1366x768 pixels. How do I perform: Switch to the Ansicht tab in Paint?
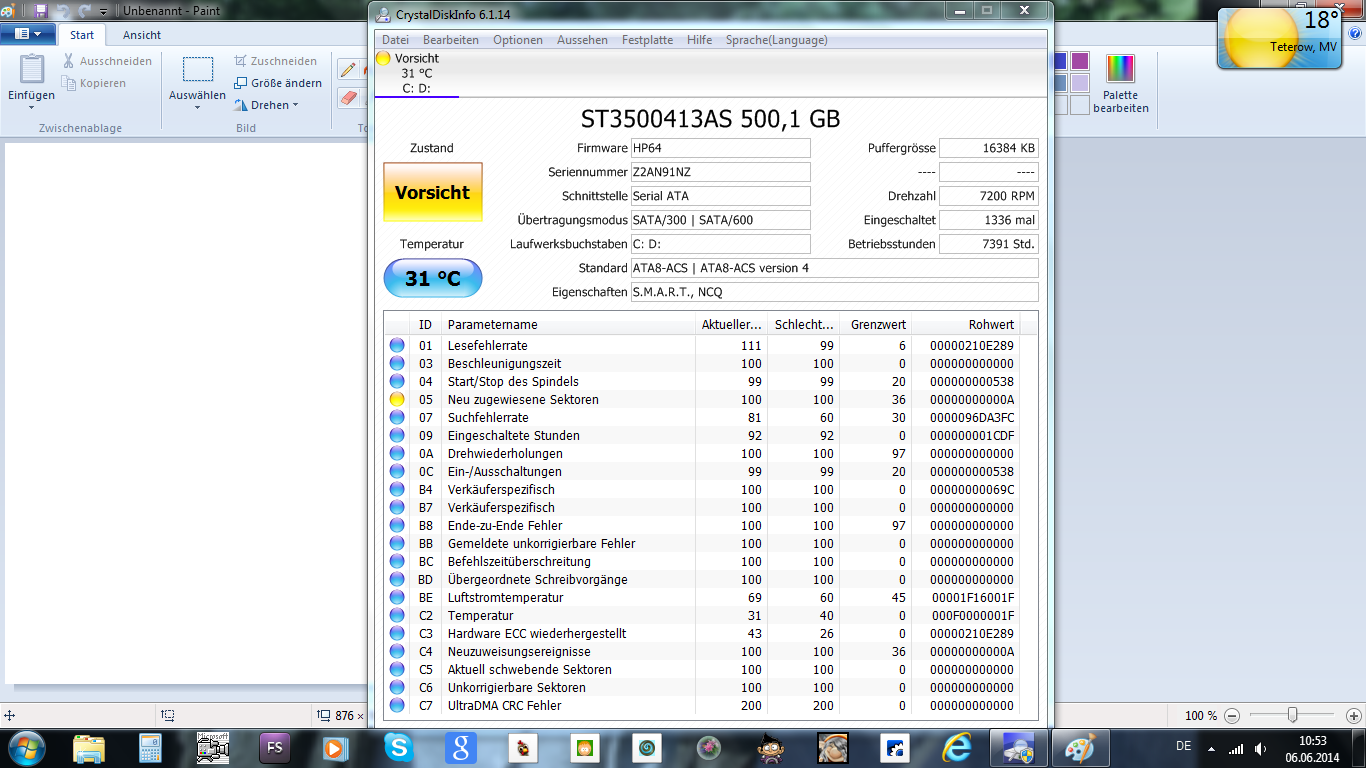coord(142,34)
